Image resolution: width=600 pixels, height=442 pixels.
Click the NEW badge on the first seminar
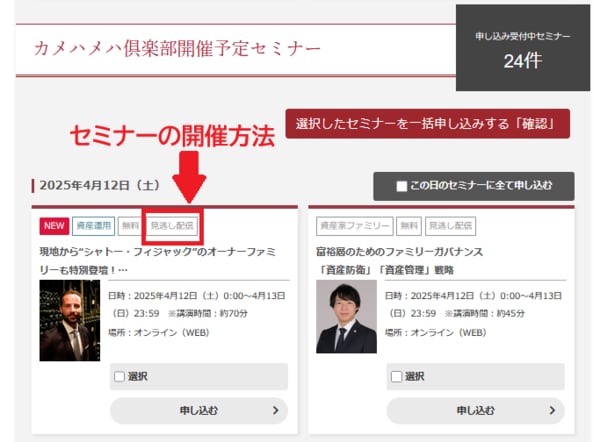pos(53,227)
